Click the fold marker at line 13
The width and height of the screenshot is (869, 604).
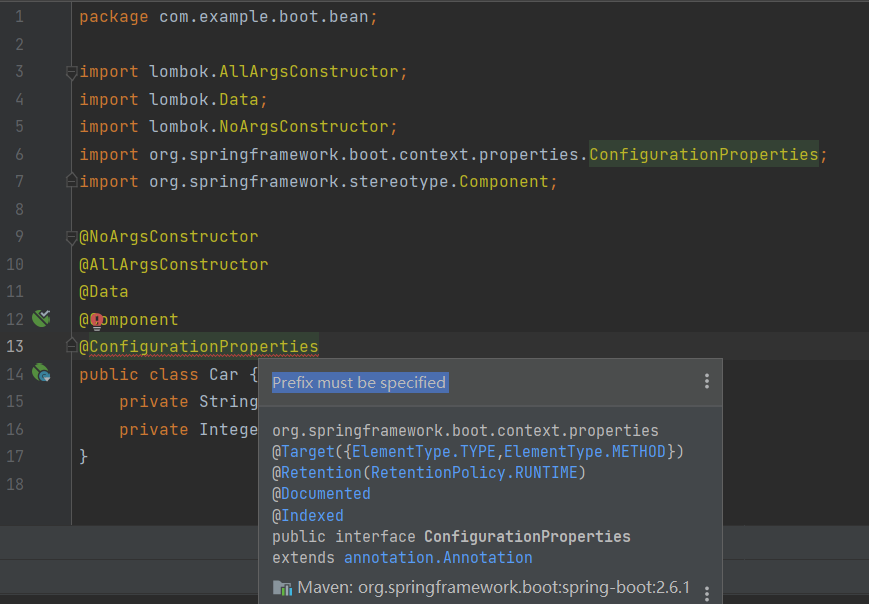[x=71, y=346]
